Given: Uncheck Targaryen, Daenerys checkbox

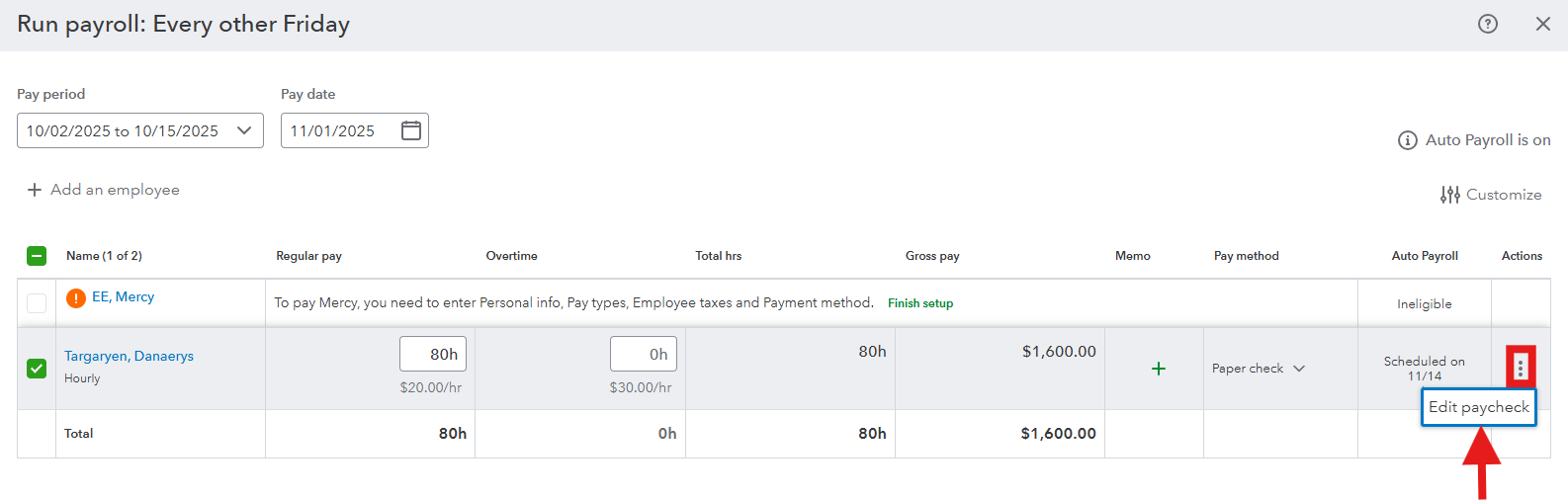Looking at the screenshot, I should [37, 369].
